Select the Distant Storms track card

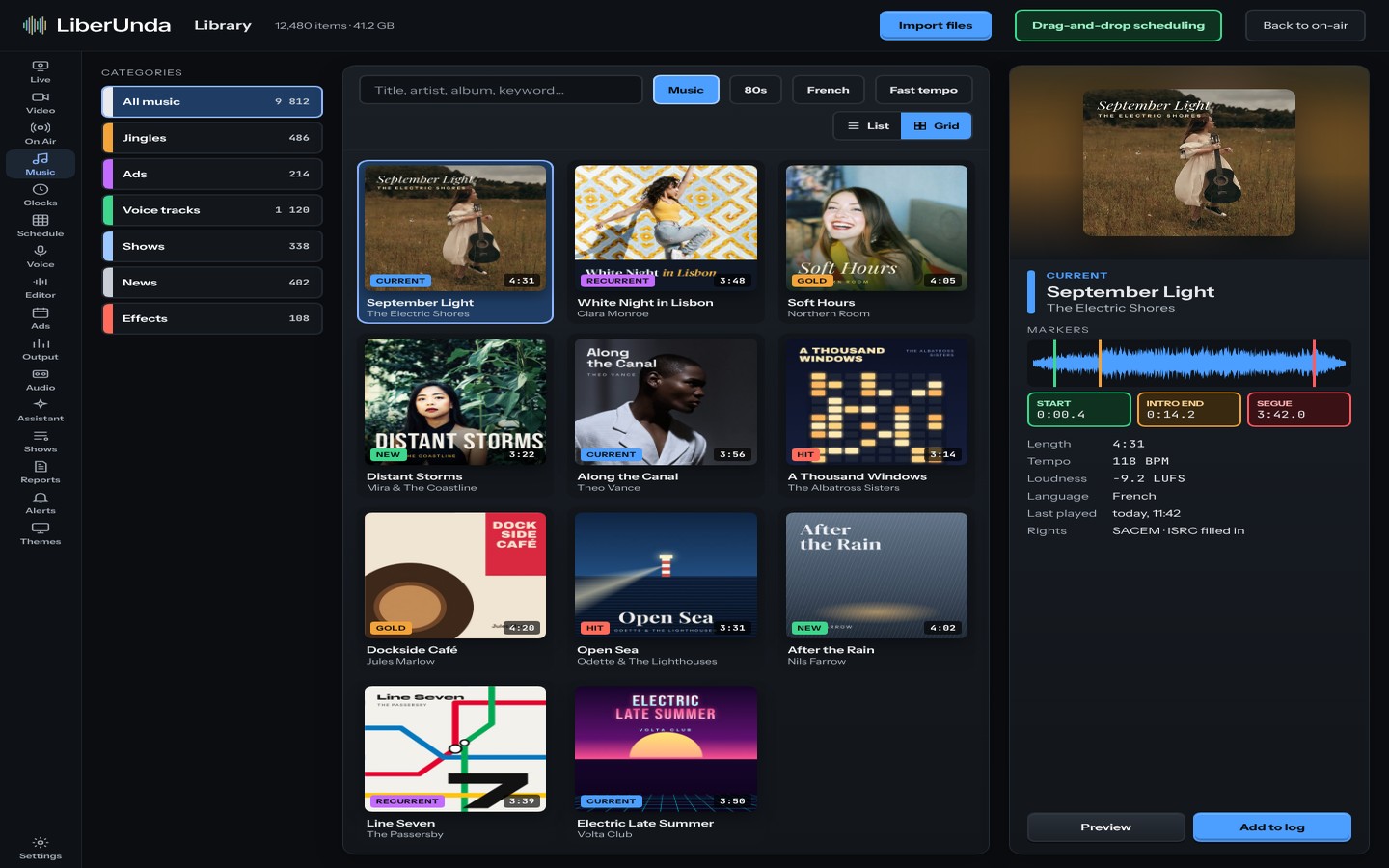coord(455,416)
